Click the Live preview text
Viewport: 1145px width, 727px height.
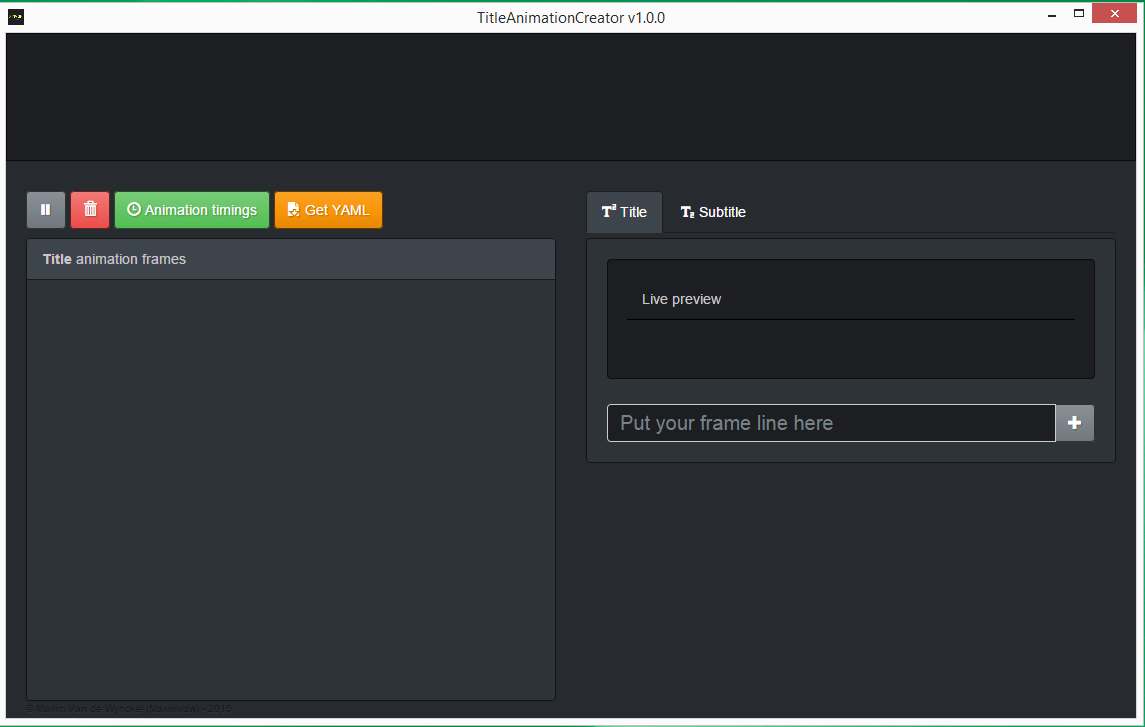pyautogui.click(x=681, y=299)
